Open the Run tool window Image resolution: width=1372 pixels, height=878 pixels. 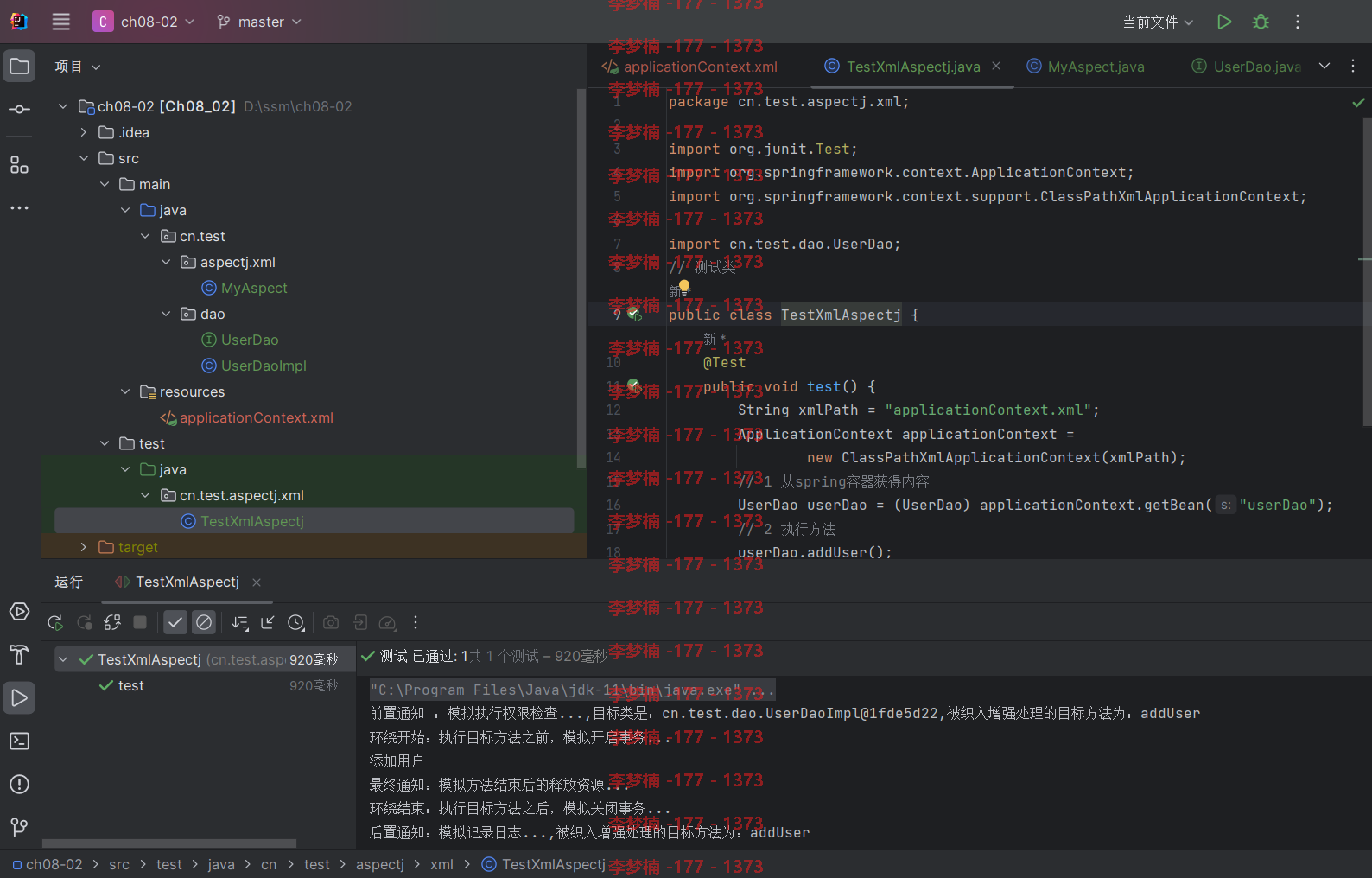click(19, 698)
